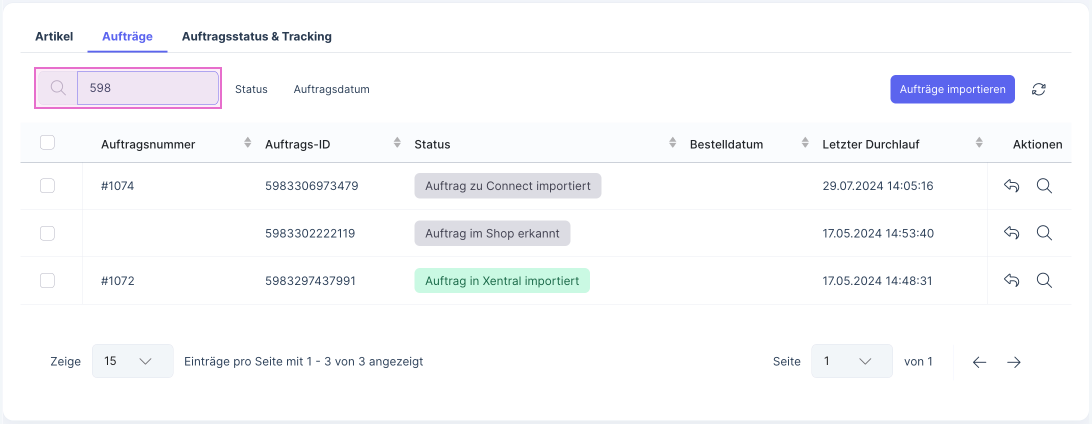This screenshot has height=424, width=1092.
Task: Go to previous page arrow
Action: click(x=980, y=362)
